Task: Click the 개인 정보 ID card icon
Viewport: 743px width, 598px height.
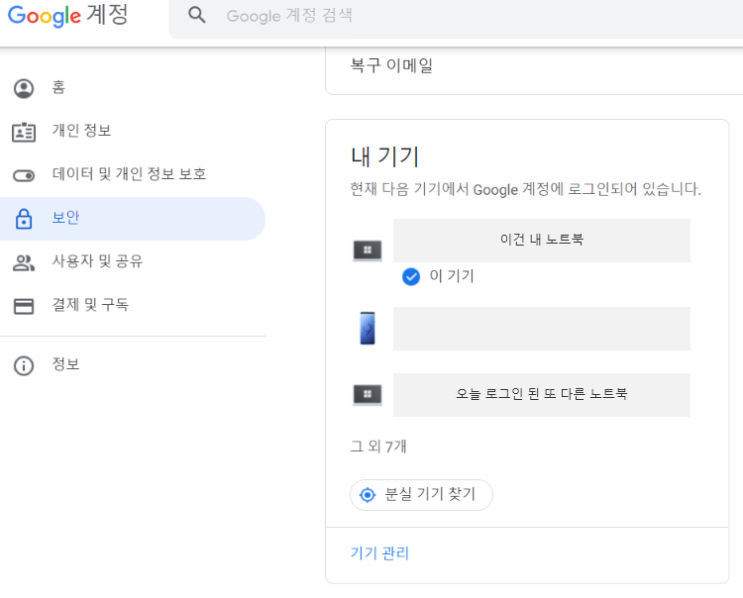Action: (x=23, y=132)
